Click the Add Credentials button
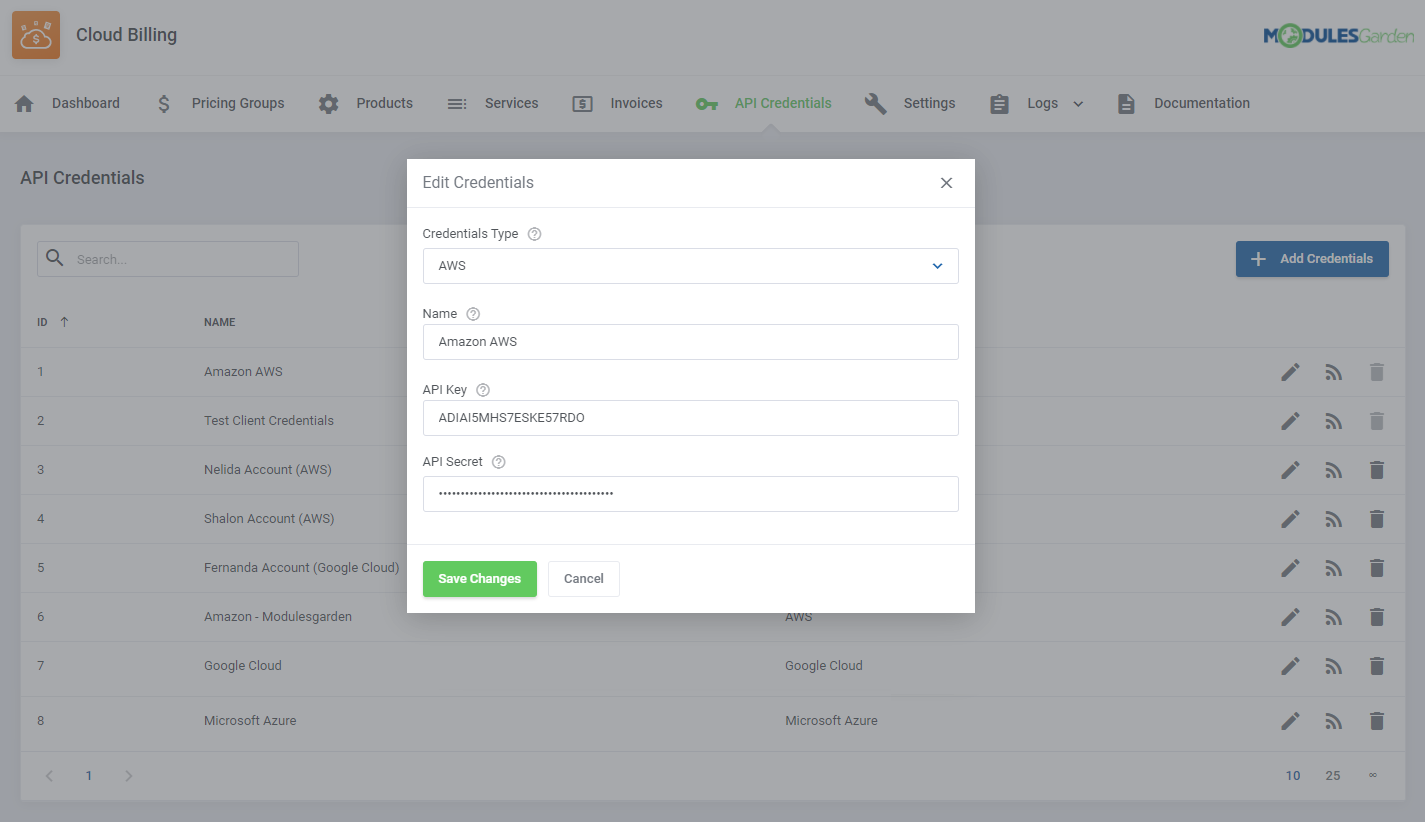The width and height of the screenshot is (1425, 822). click(x=1311, y=259)
